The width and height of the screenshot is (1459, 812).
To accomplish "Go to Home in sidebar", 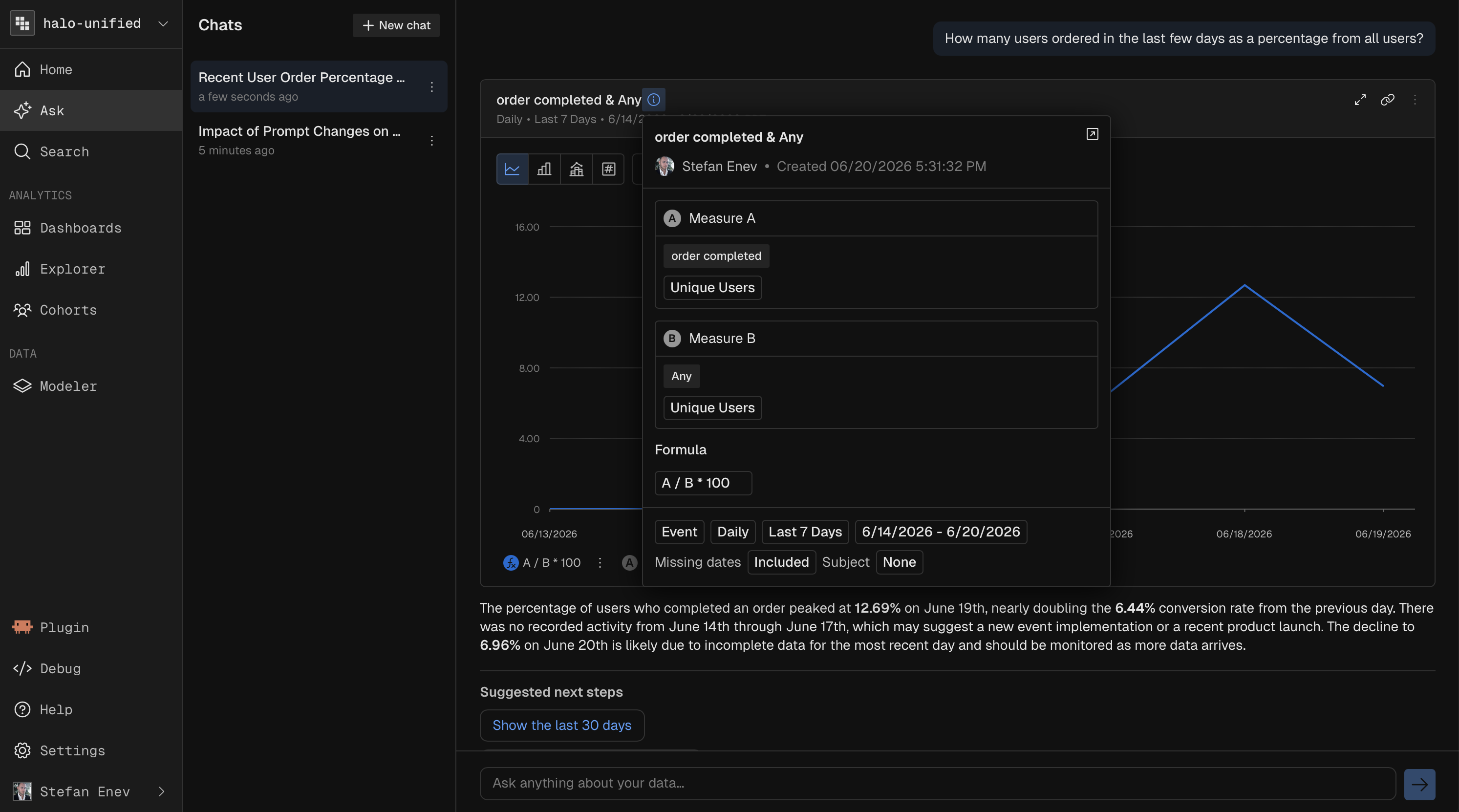I will pyautogui.click(x=90, y=69).
